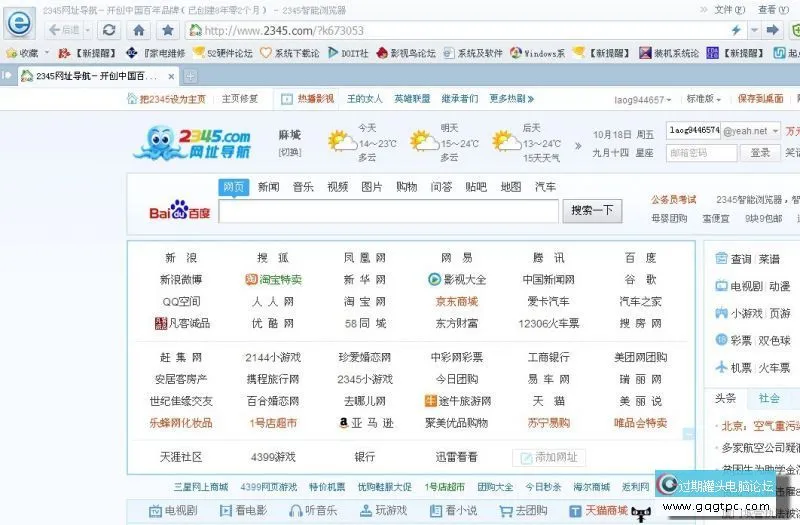800x525 pixels.
Task: Click the Baidu logo
Action: [180, 210]
